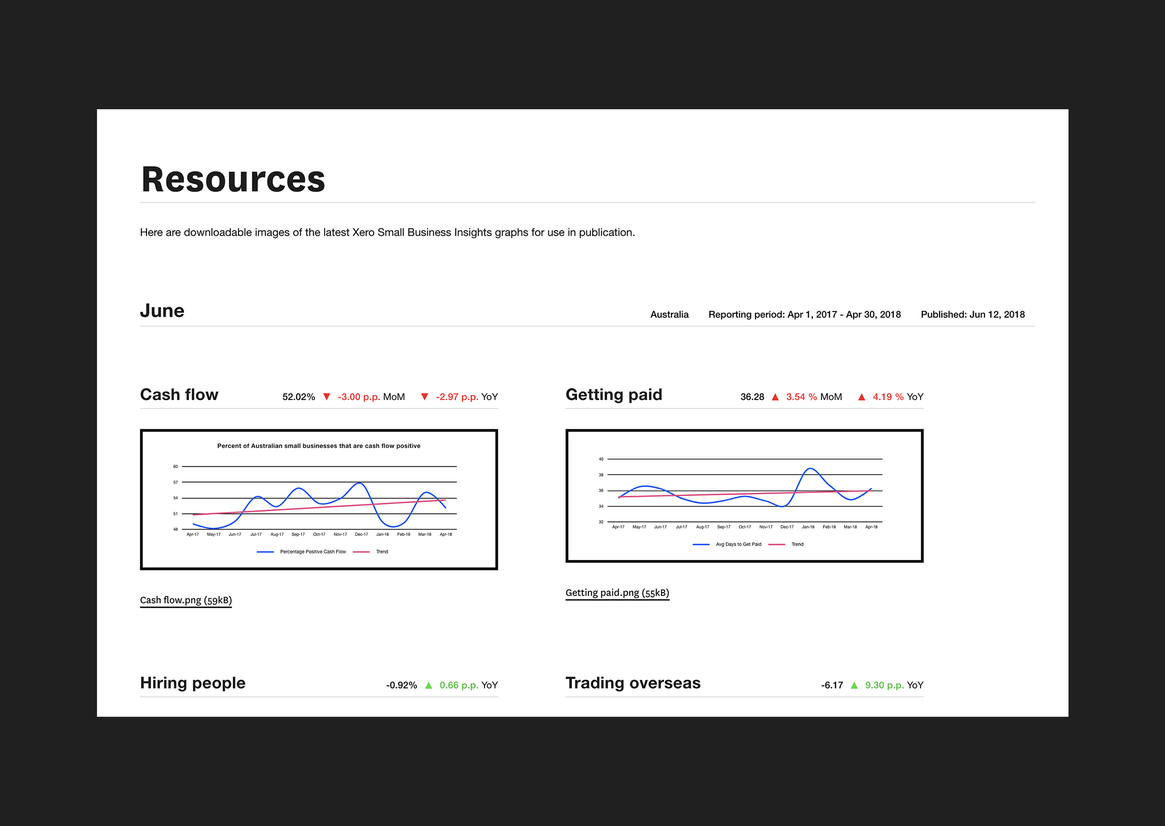Click the Hiring people section title

coord(193,683)
